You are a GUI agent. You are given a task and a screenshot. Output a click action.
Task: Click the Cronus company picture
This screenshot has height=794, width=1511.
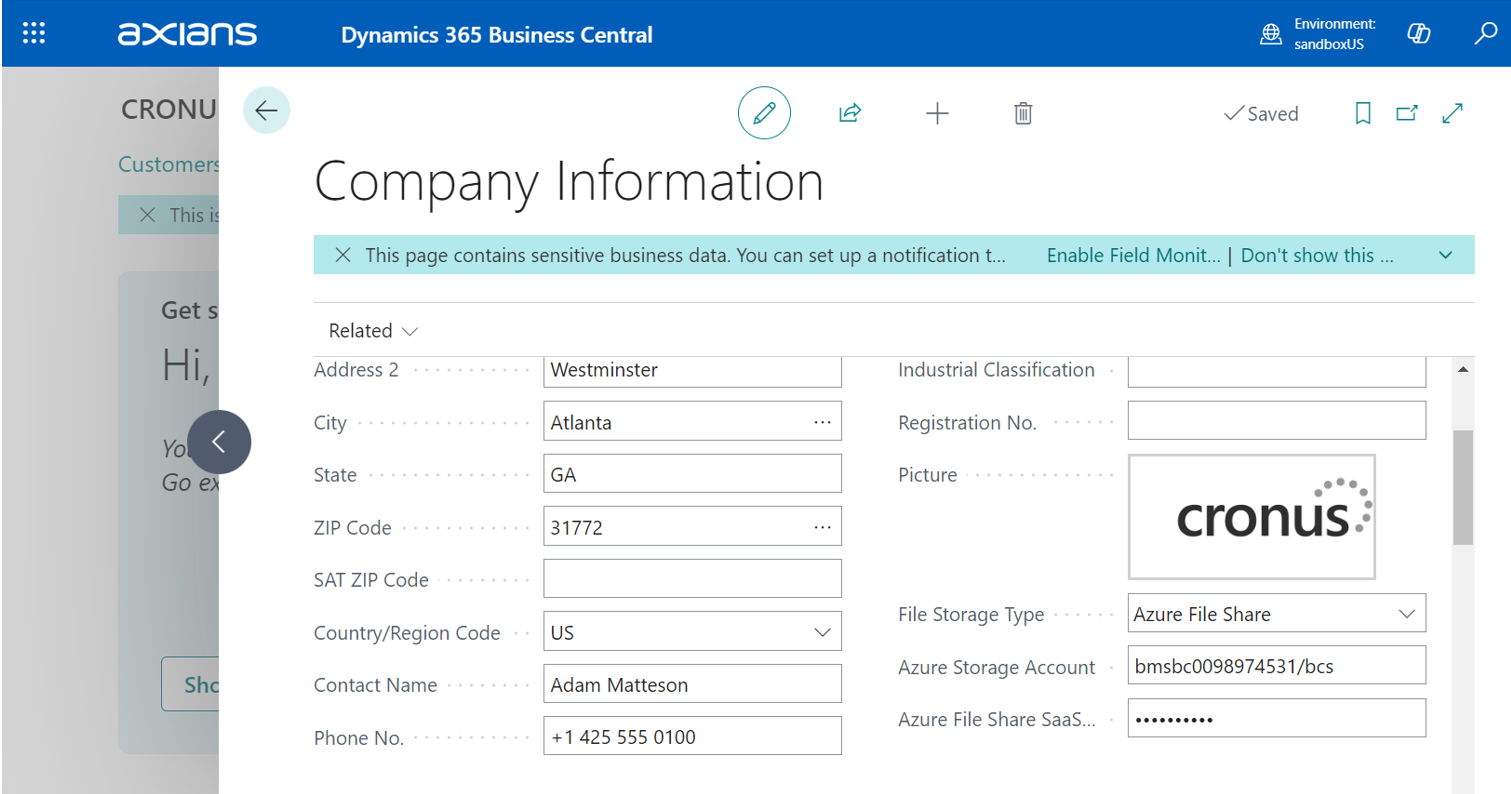[1252, 517]
